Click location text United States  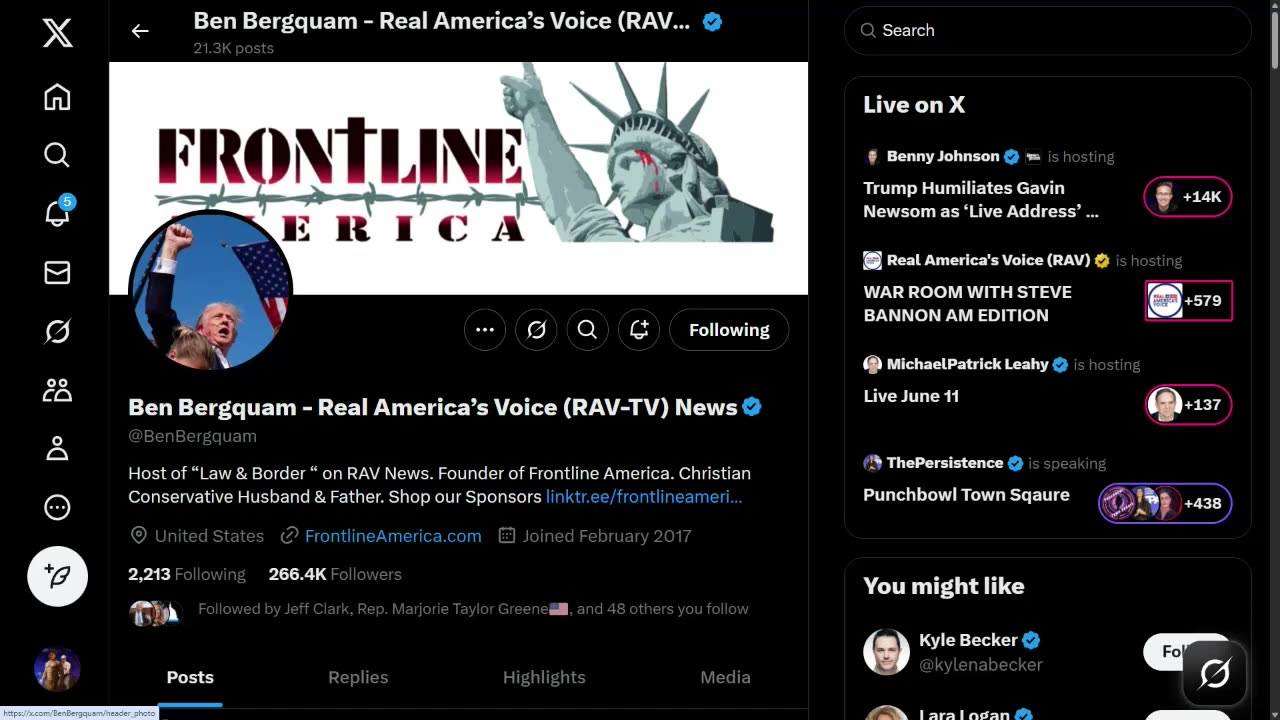pos(209,536)
